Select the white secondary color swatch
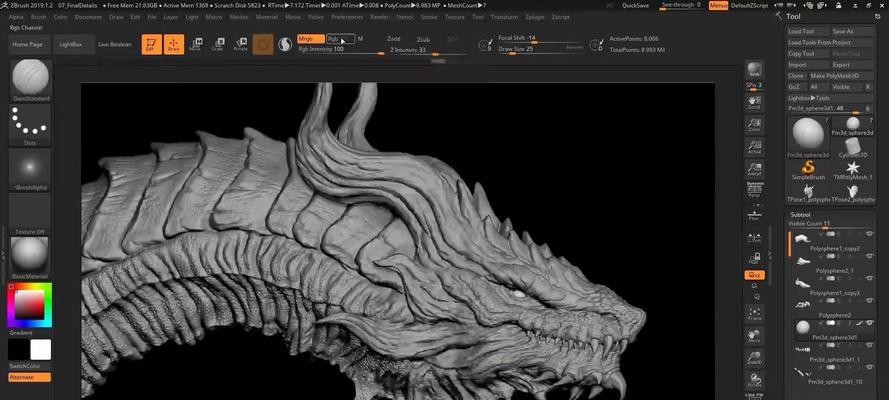The width and height of the screenshot is (889, 400). pyautogui.click(x=41, y=350)
